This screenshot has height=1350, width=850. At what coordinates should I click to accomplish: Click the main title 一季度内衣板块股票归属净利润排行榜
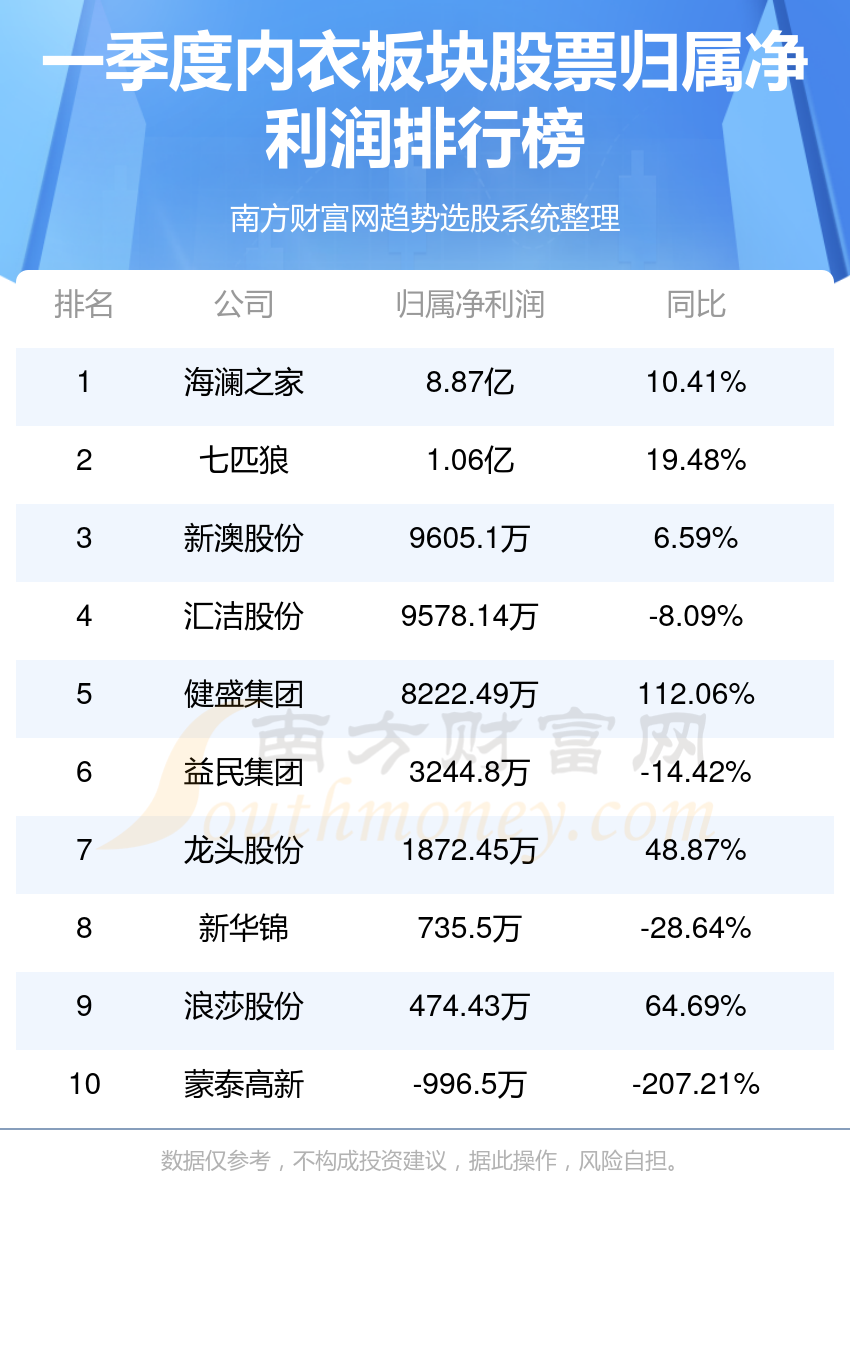point(425,100)
